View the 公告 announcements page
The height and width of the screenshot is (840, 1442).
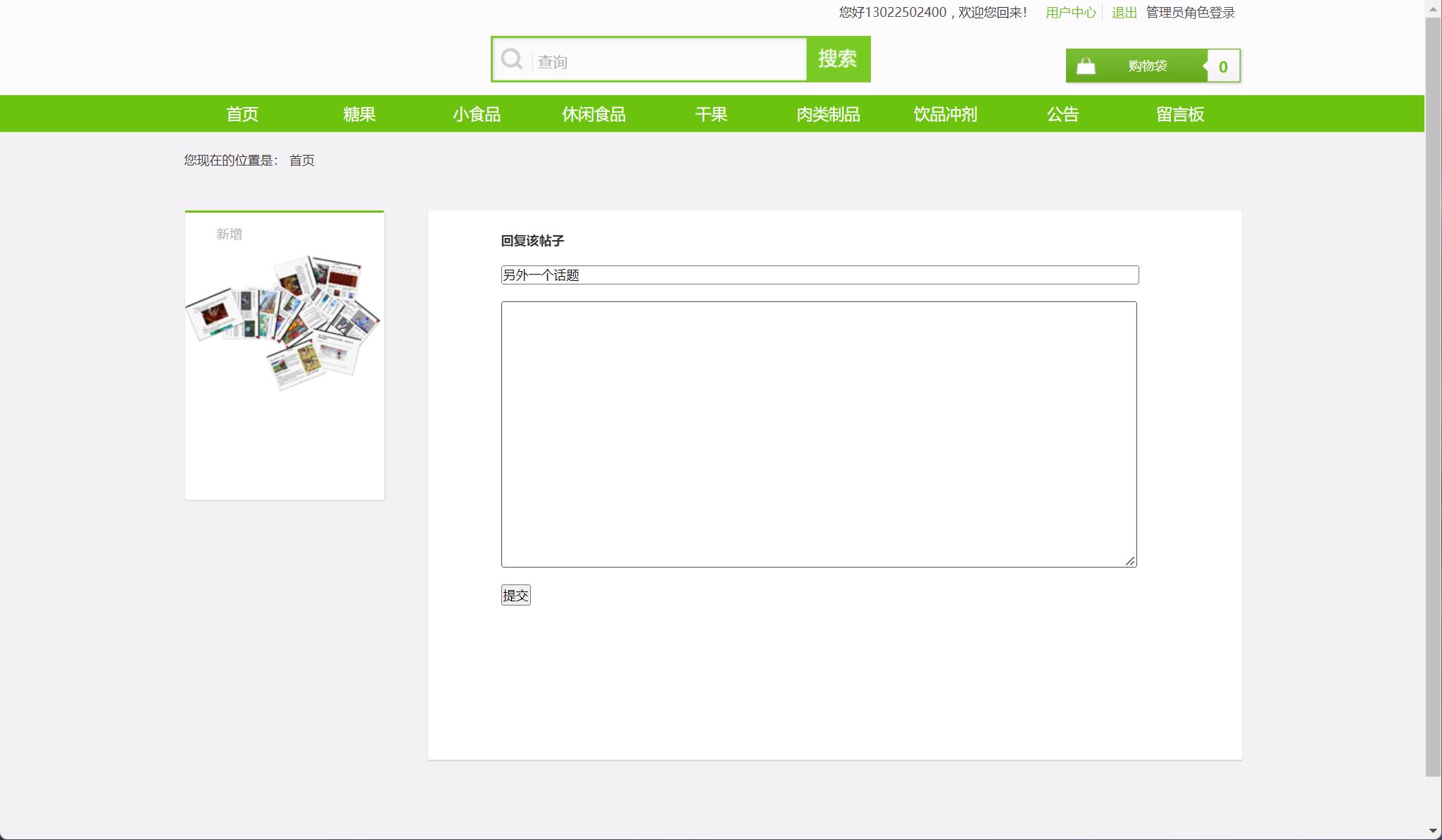tap(1062, 114)
